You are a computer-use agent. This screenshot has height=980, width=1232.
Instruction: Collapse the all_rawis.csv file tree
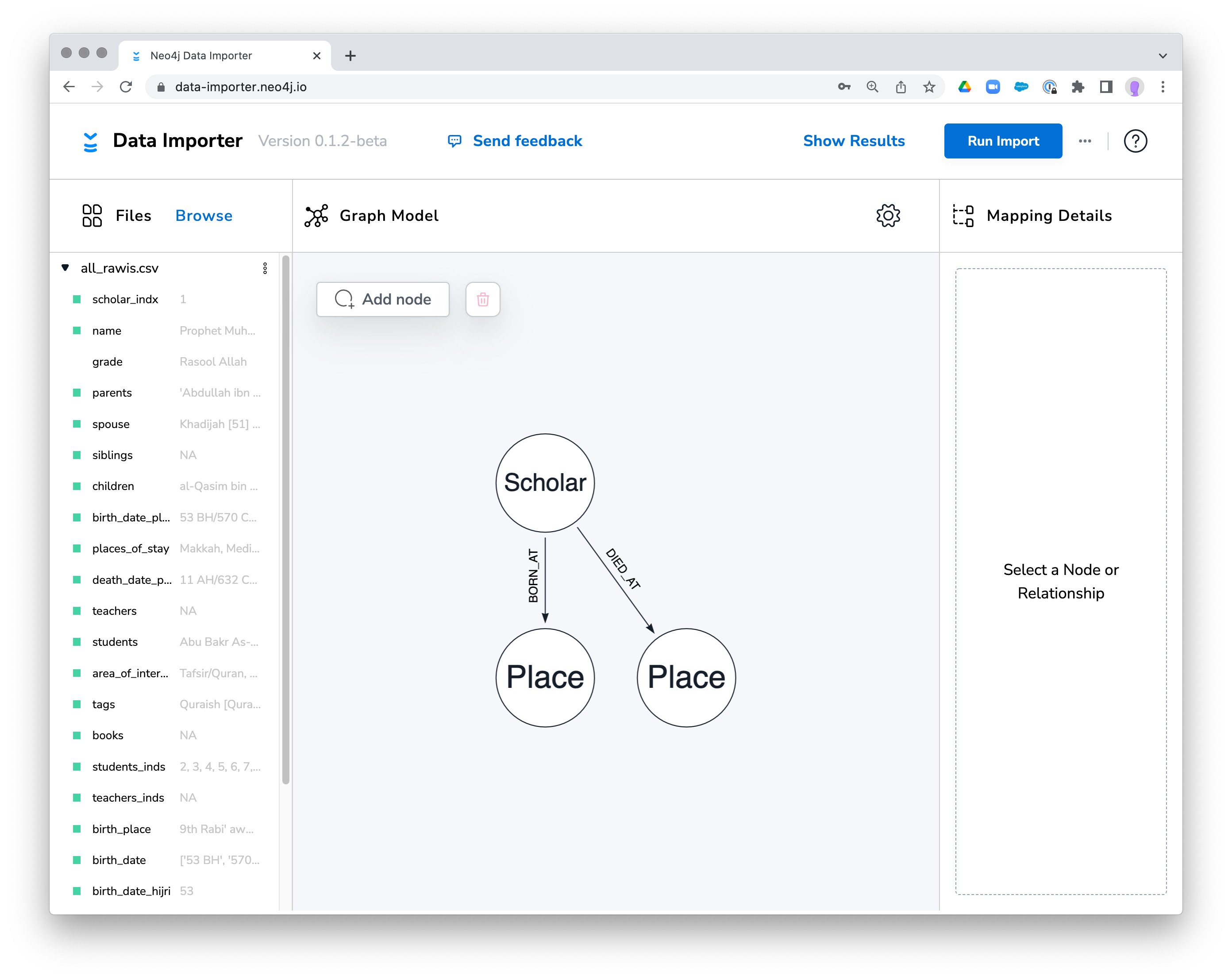[x=65, y=268]
